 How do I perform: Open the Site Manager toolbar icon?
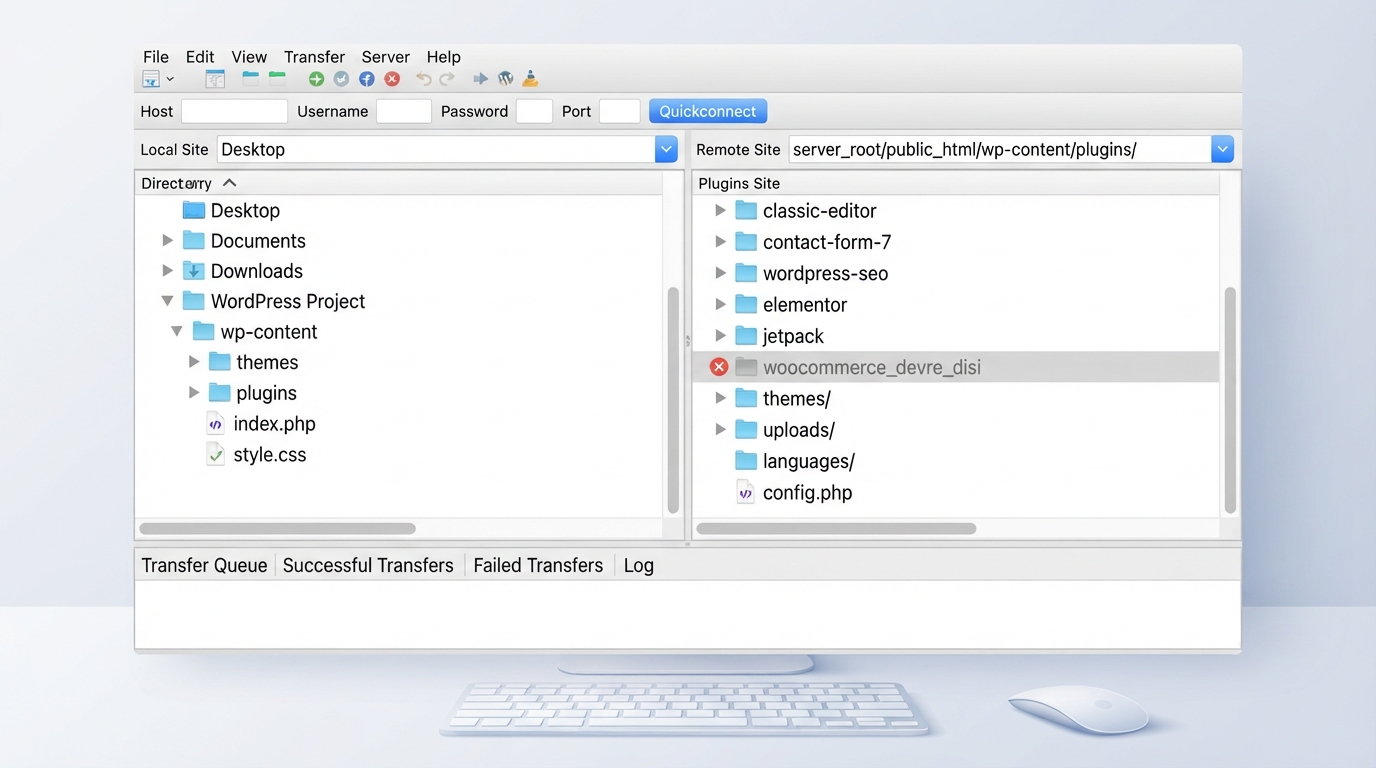coord(151,79)
